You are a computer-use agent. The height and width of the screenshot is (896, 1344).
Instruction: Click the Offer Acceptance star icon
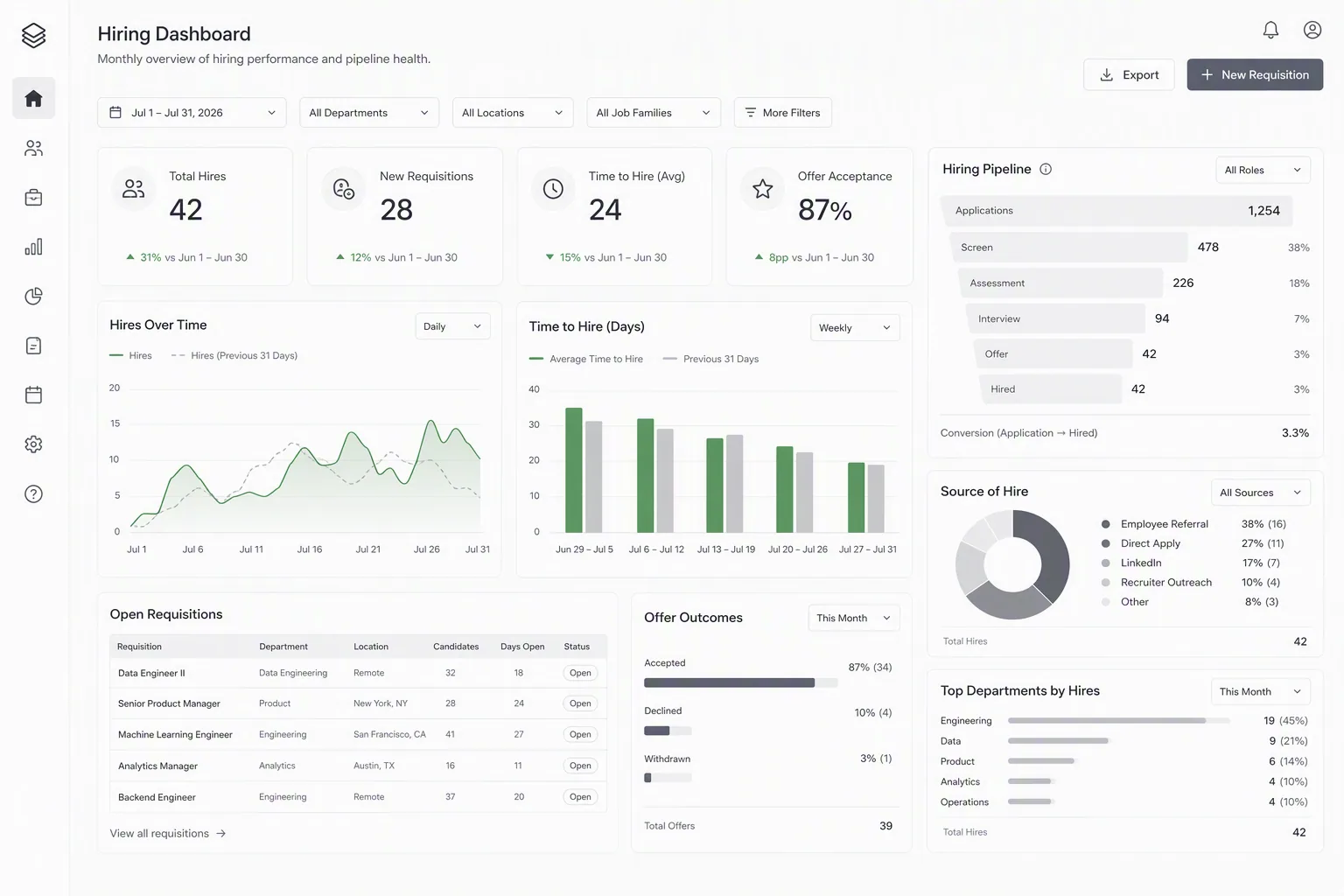762,188
